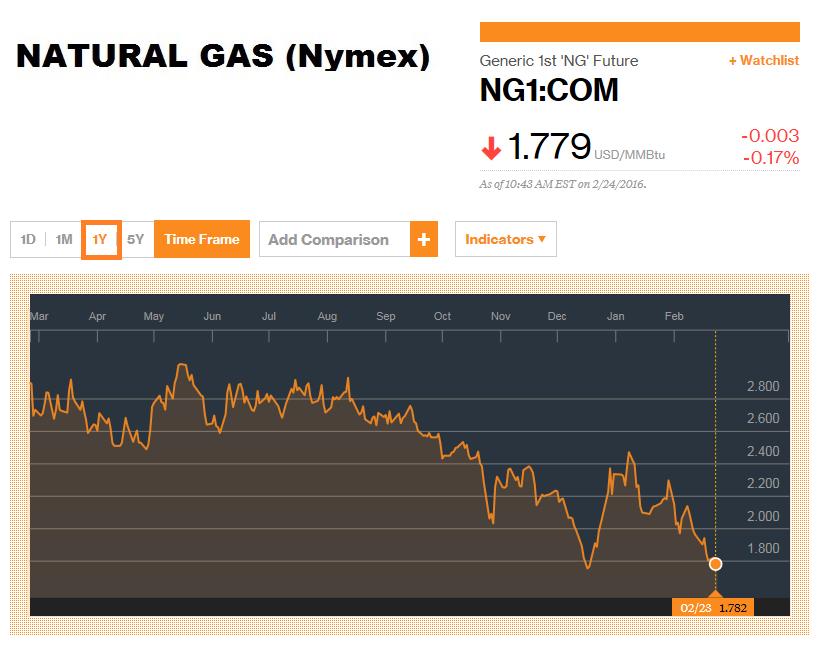Image resolution: width=820 pixels, height=648 pixels.
Task: Click the Sep label on timeline axis
Action: [386, 316]
